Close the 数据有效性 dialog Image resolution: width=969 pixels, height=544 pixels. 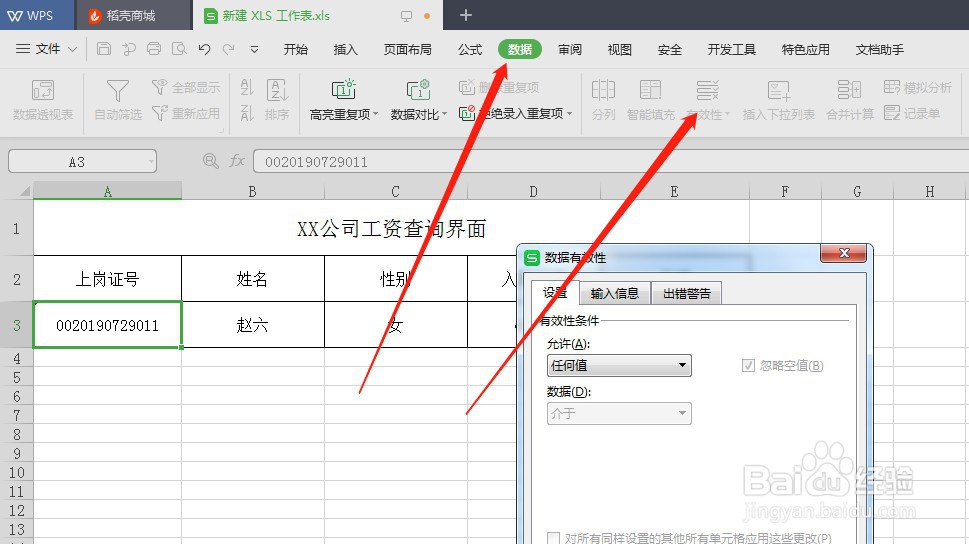tap(844, 253)
